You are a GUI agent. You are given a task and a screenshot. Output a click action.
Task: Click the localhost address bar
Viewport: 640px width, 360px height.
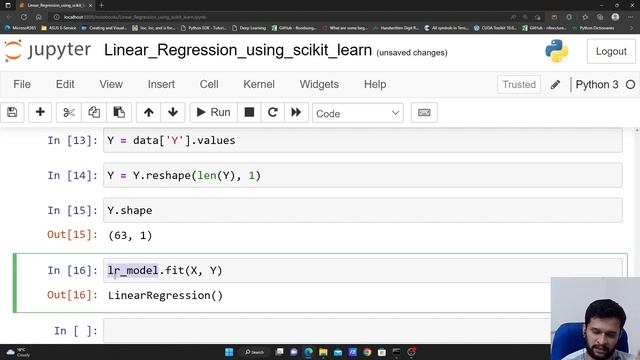[x=282, y=17]
